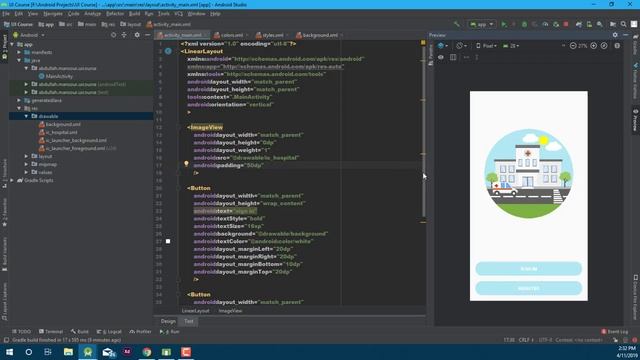This screenshot has width=640, height=360.
Task: Click the Windows Start button
Action: pos(9,352)
